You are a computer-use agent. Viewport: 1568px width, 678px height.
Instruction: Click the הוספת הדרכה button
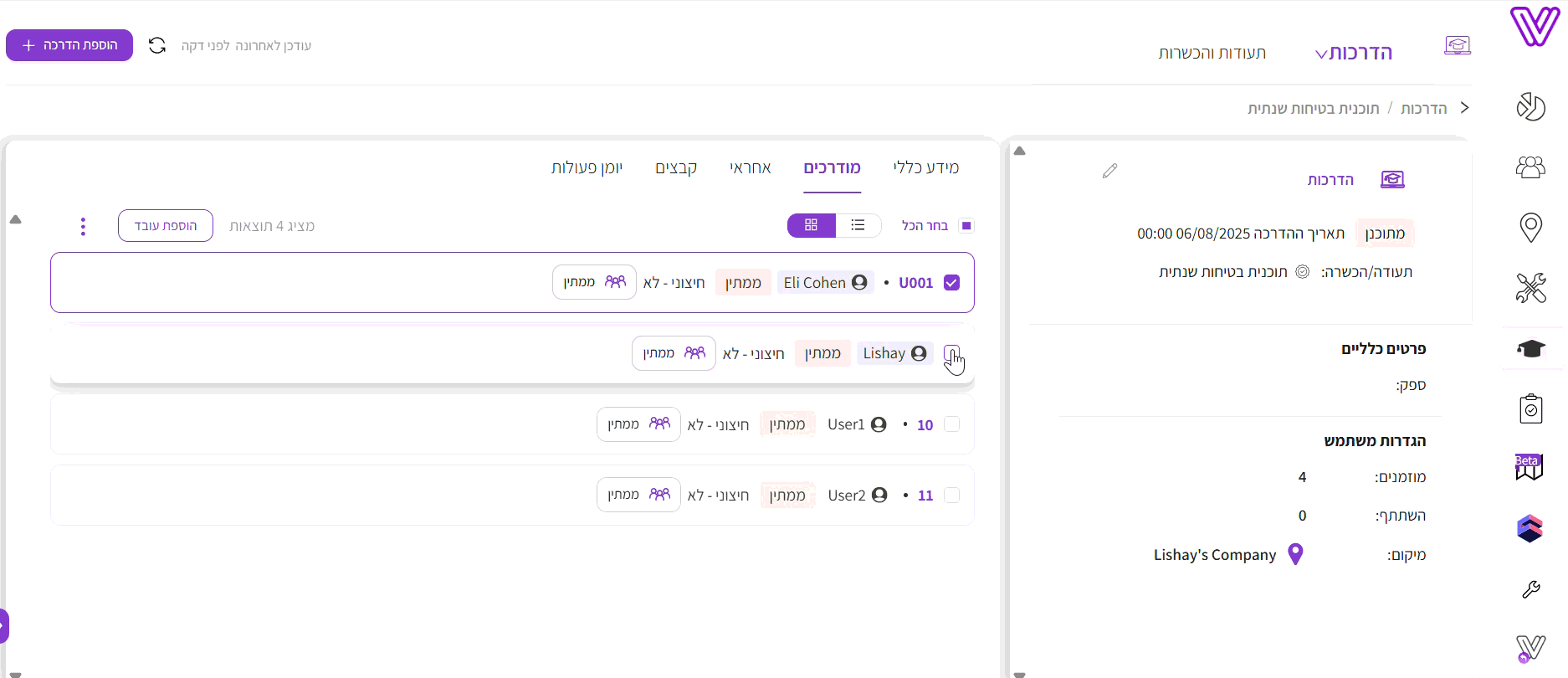point(69,45)
